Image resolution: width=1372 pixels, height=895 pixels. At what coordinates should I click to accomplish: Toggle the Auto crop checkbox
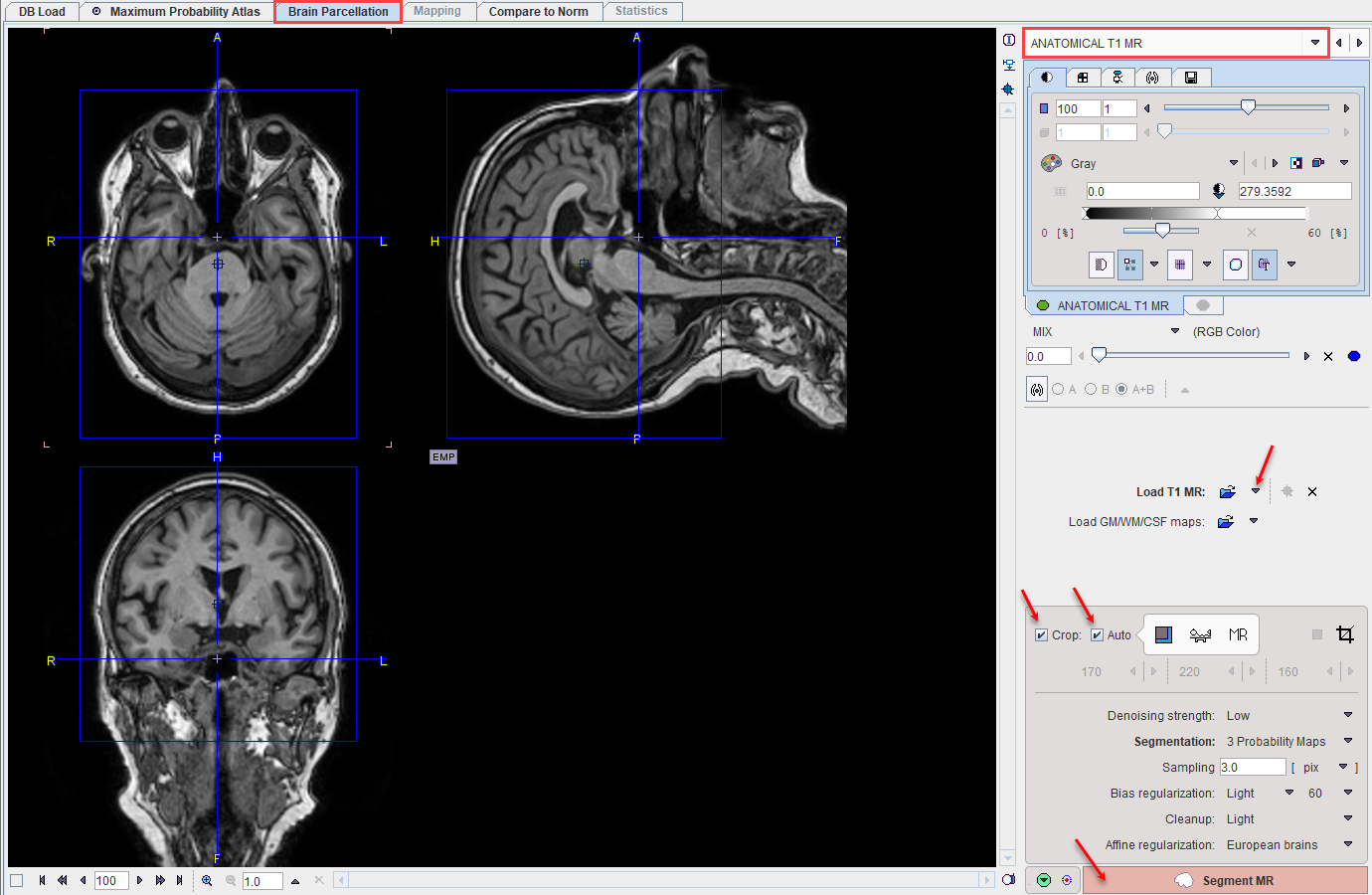point(1097,634)
